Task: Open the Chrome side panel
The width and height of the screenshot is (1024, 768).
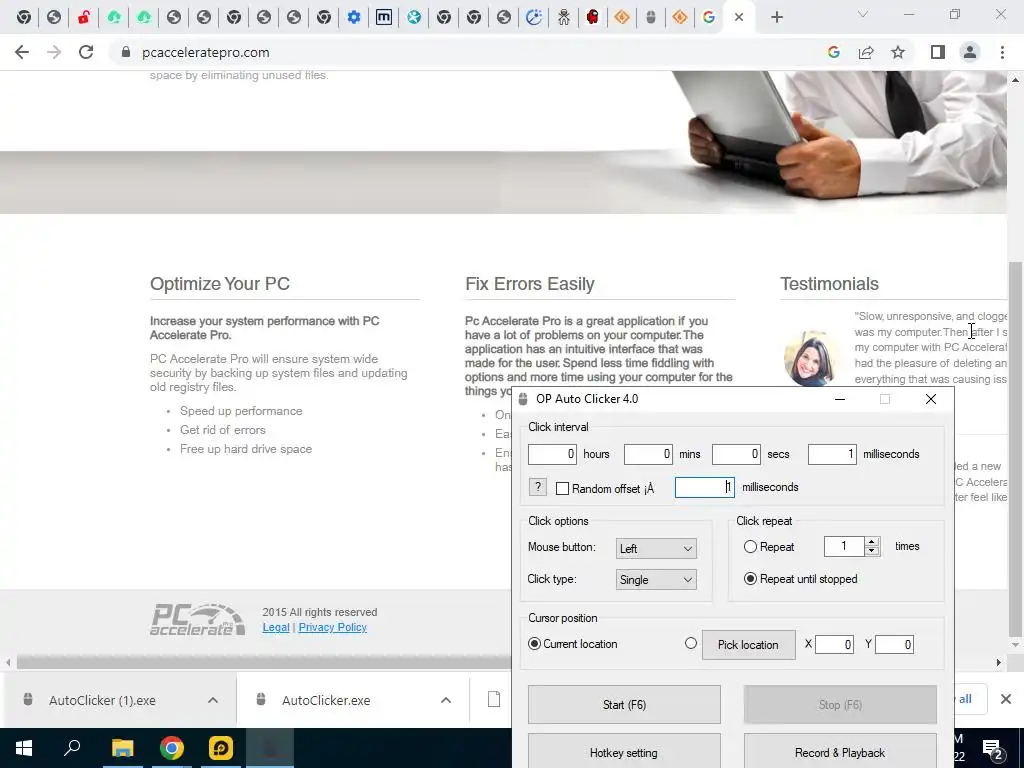Action: point(938,52)
